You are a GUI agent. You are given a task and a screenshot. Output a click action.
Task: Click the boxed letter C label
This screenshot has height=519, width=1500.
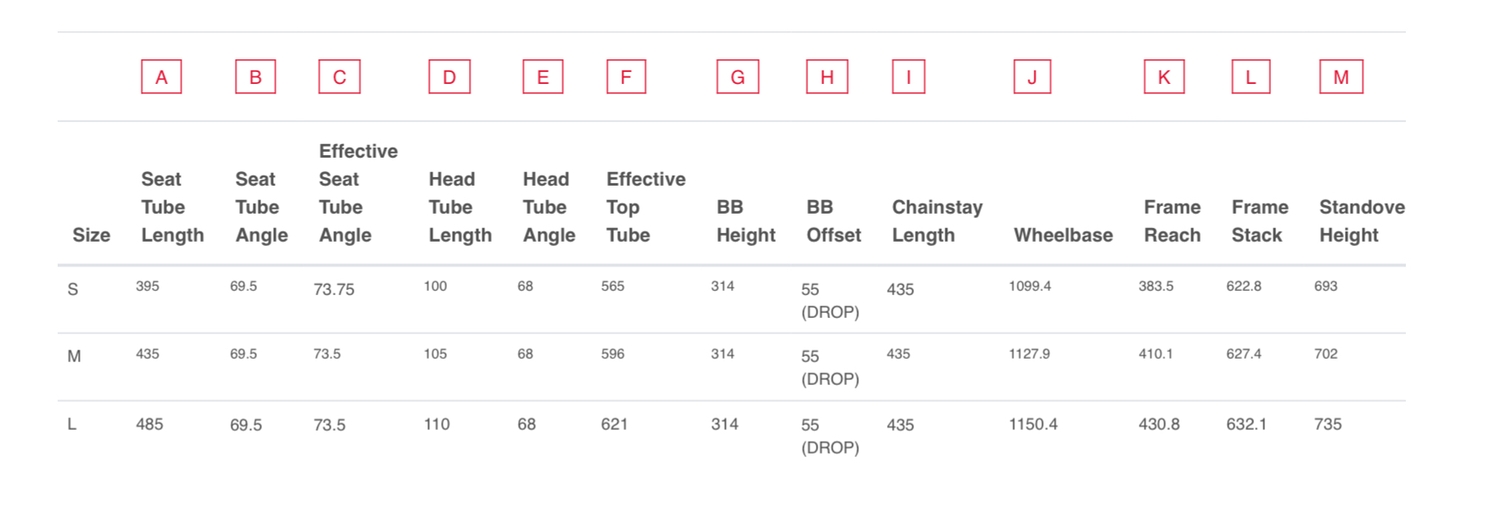(339, 77)
